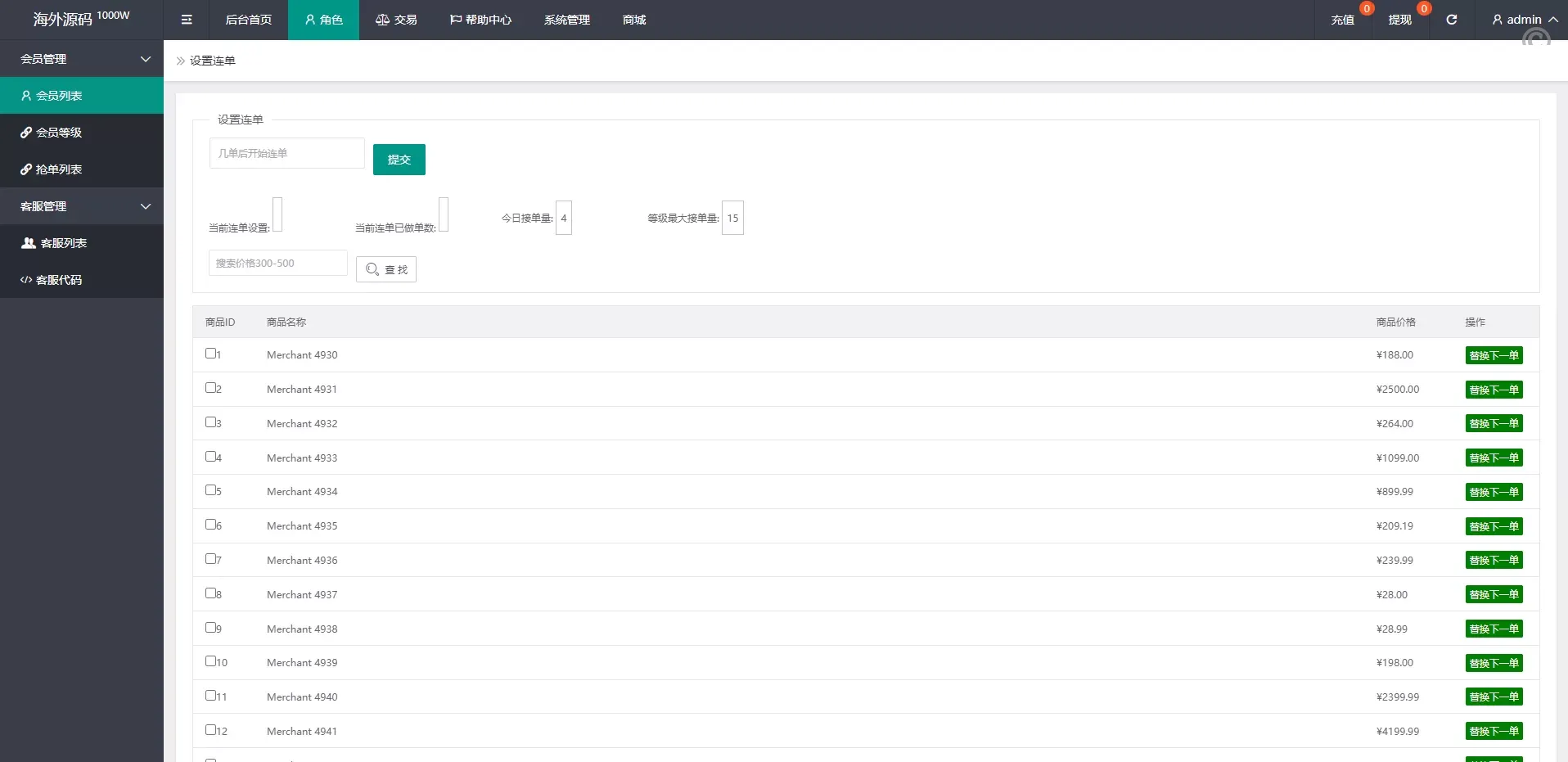
Task: Click the refresh icon in top bar
Action: tap(1451, 20)
